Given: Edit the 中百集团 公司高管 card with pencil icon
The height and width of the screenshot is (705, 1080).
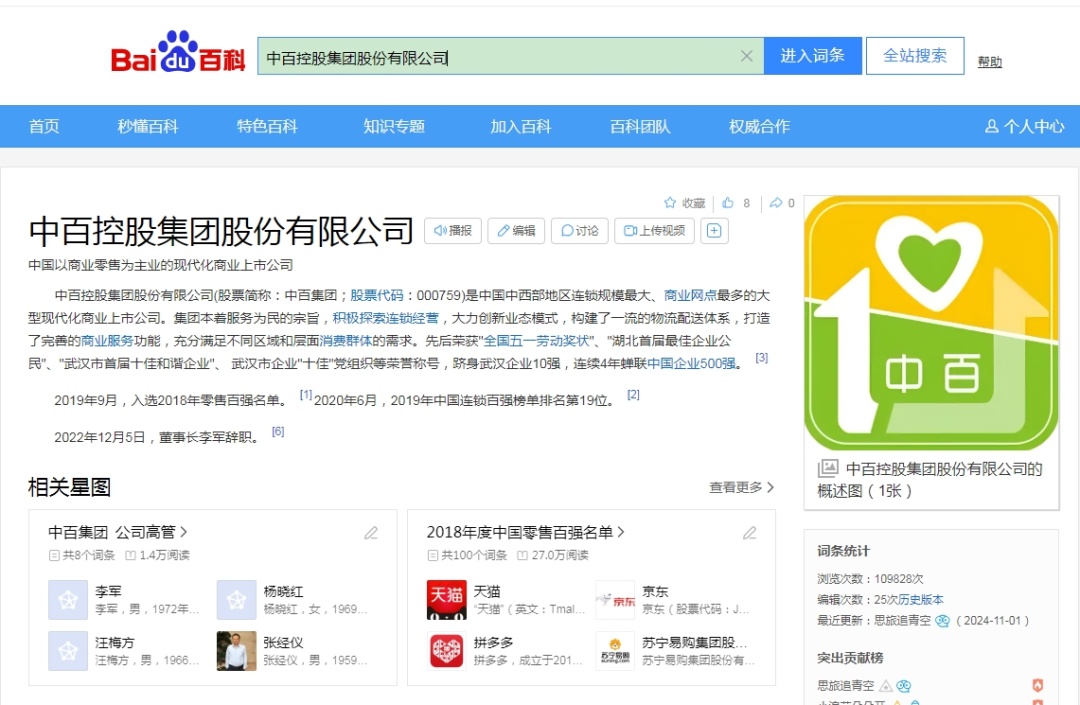Looking at the screenshot, I should click(371, 532).
